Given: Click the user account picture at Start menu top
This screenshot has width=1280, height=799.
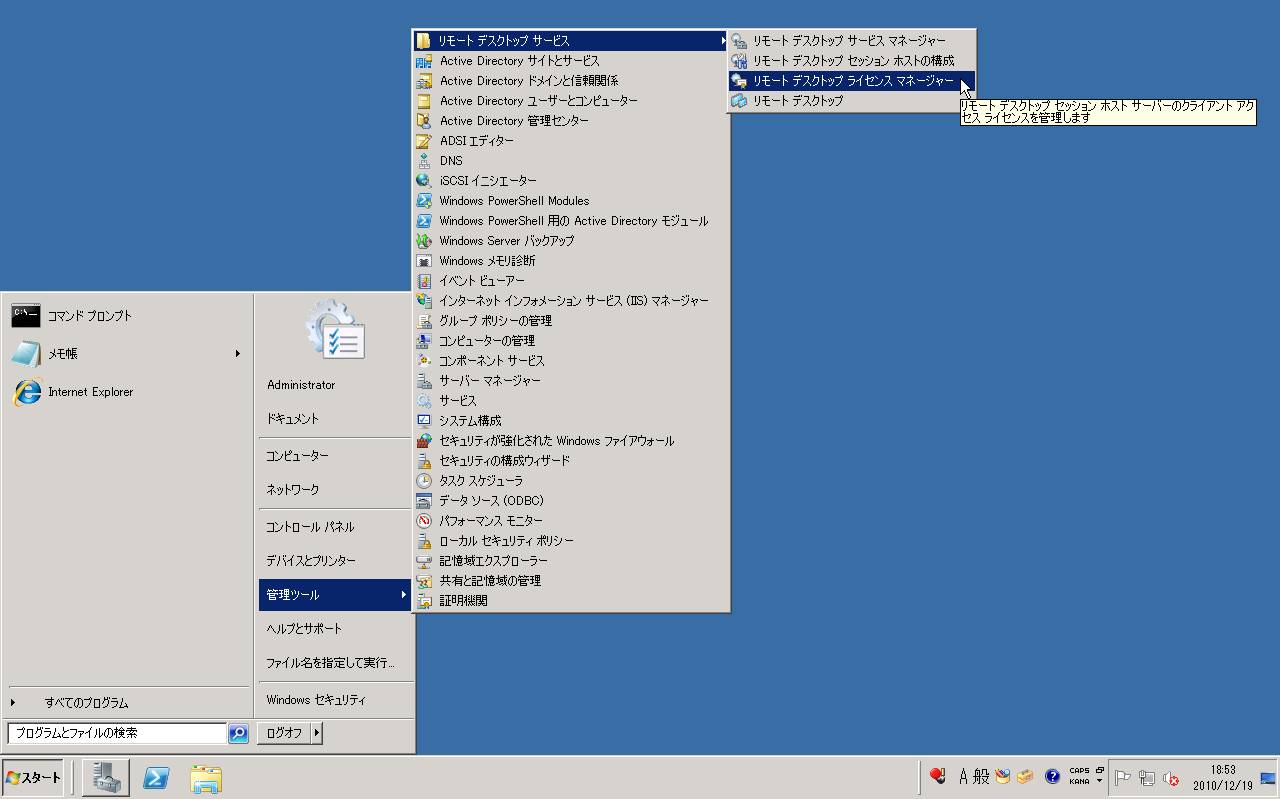Looking at the screenshot, I should coord(335,330).
